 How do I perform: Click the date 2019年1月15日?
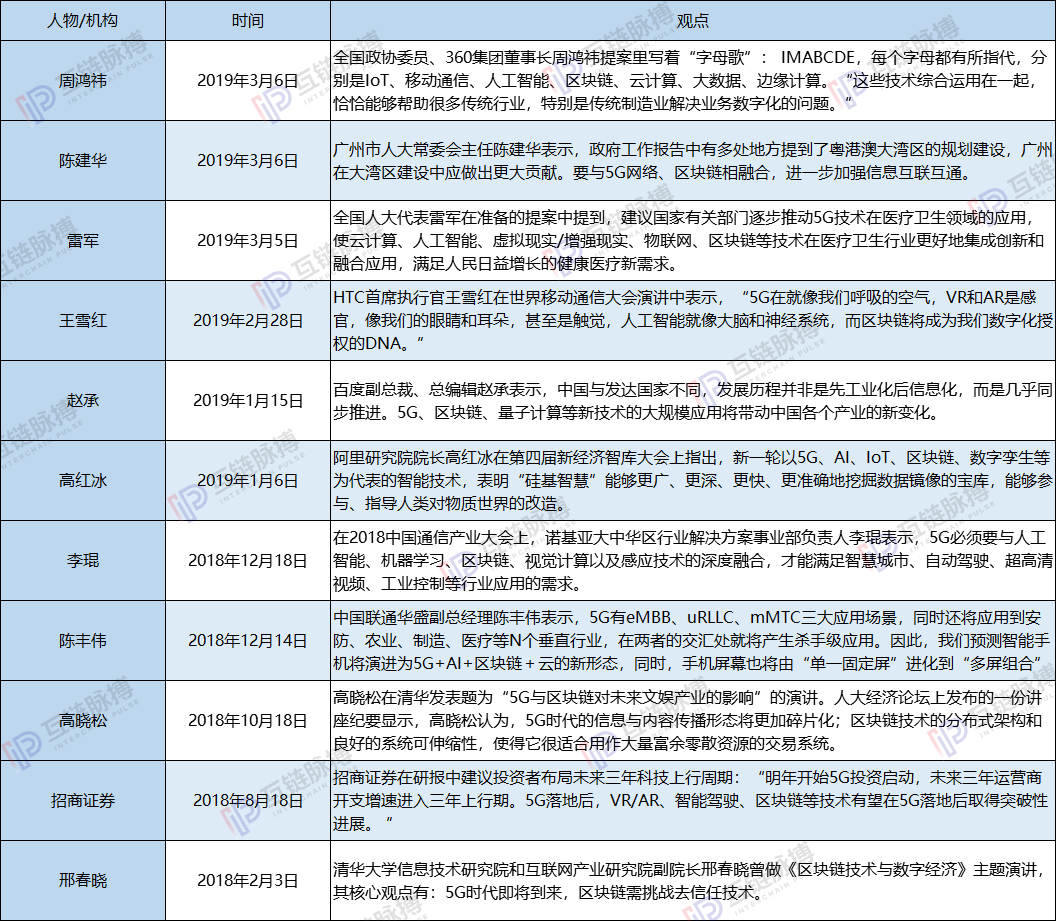click(x=248, y=401)
